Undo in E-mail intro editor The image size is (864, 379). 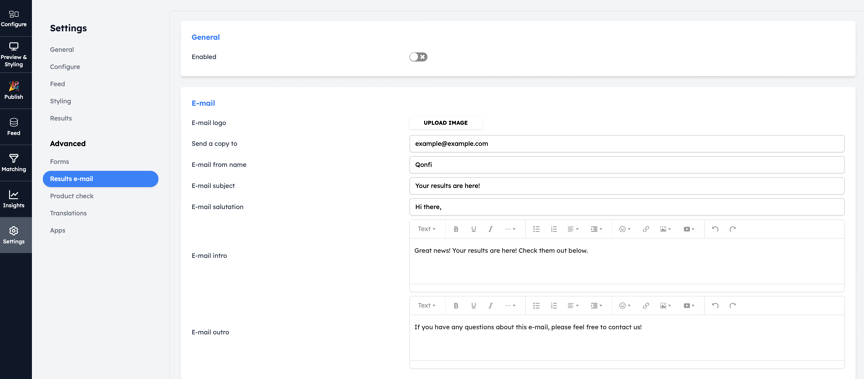(715, 229)
